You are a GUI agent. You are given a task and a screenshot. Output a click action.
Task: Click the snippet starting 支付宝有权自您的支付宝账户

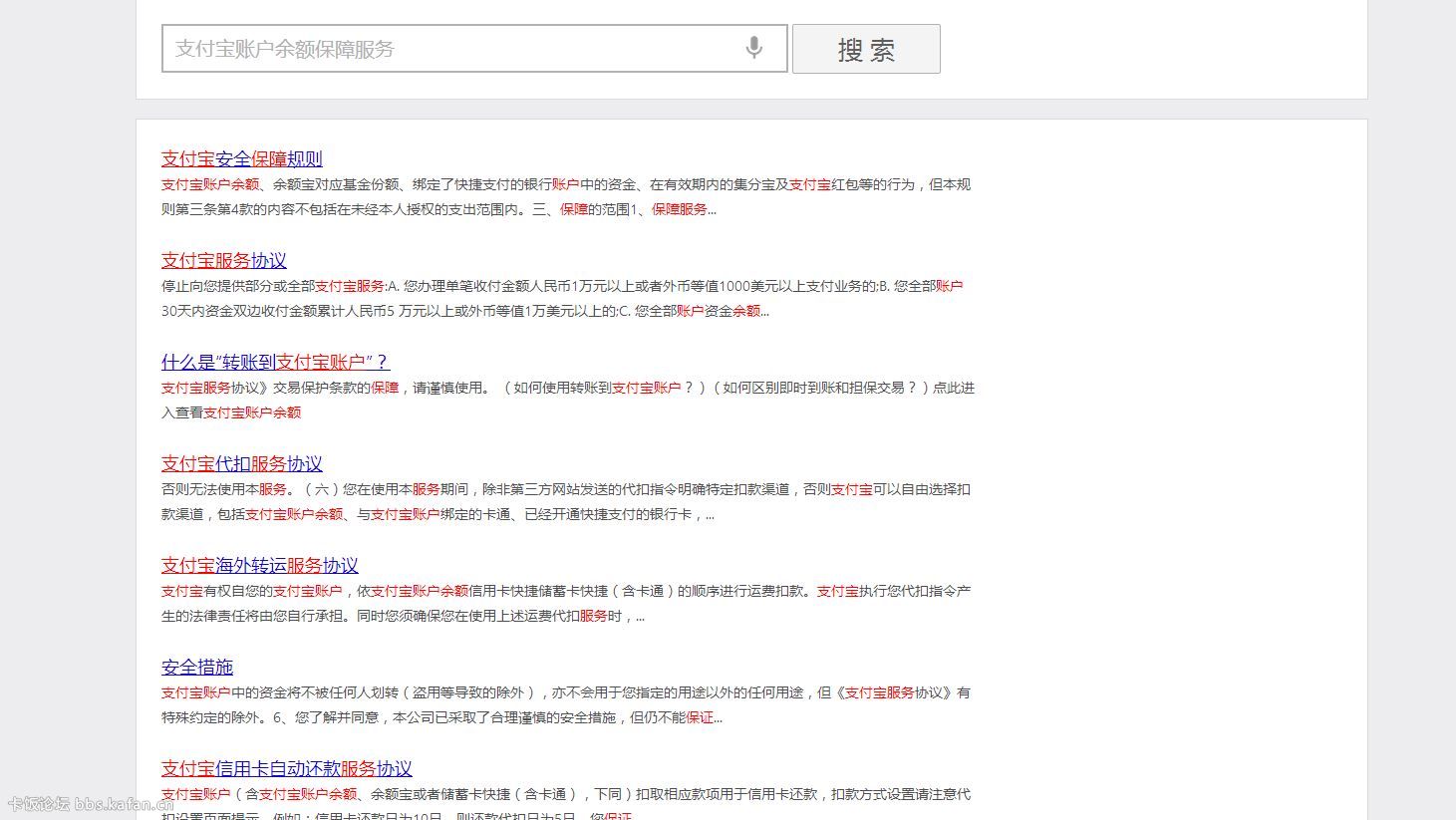[566, 604]
